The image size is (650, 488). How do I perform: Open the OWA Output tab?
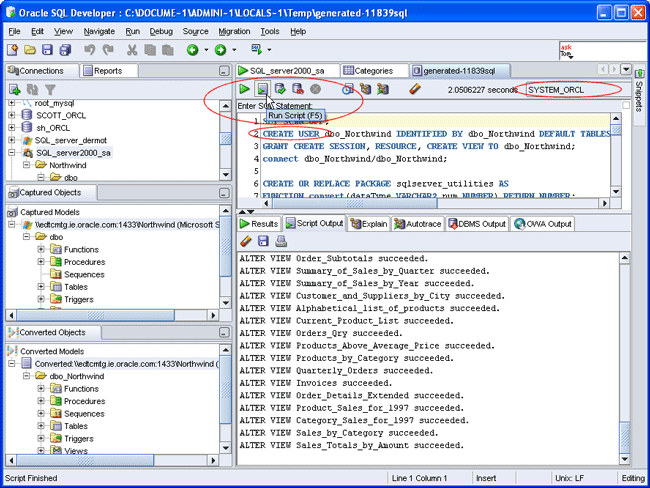[543, 224]
